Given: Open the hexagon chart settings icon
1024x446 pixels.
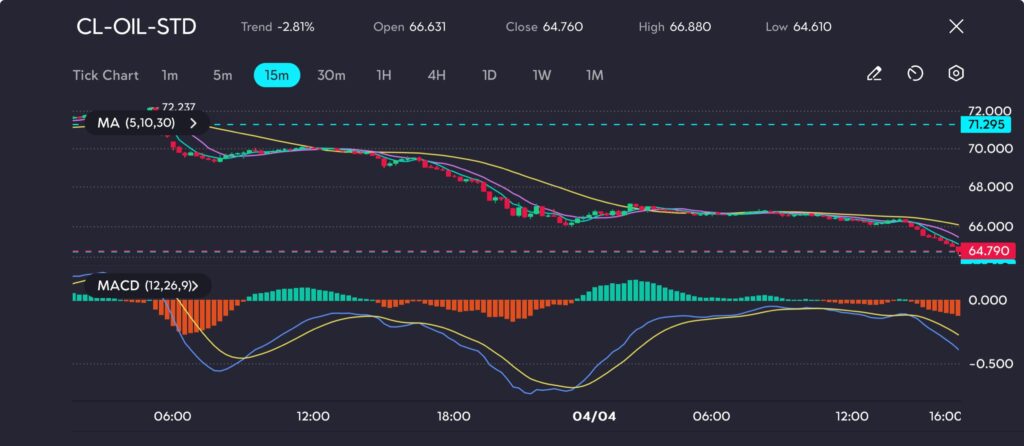Looking at the screenshot, I should coord(956,74).
